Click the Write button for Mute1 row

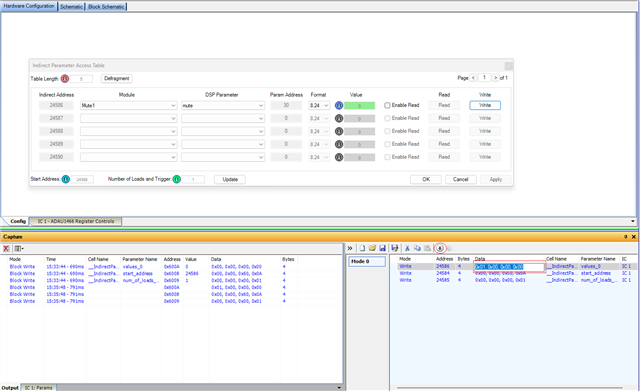click(x=485, y=105)
